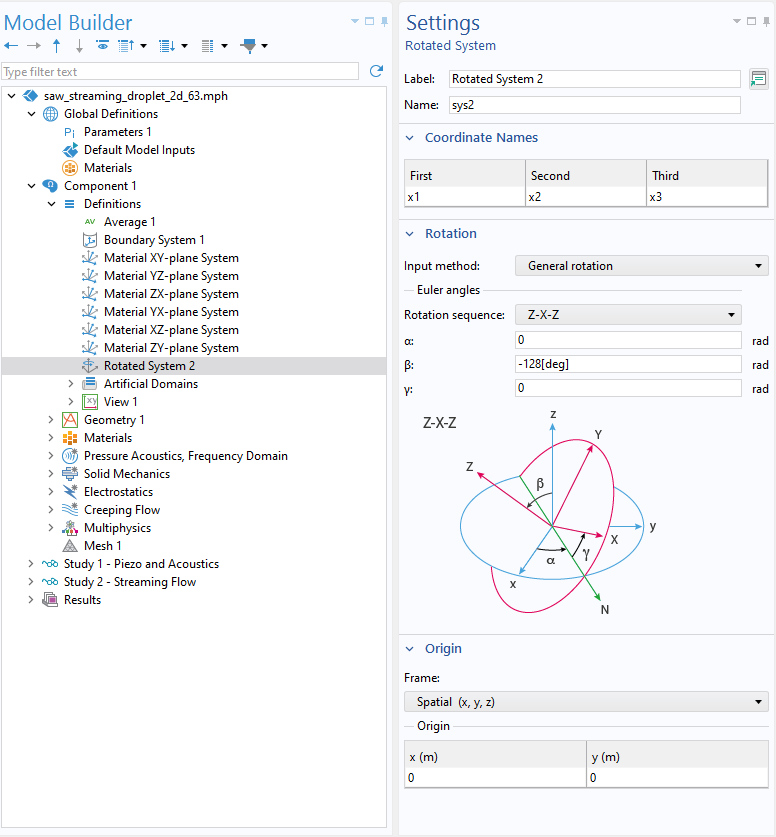The height and width of the screenshot is (837, 776).
Task: Open the Rotation sequence Z-X-Z dropdown
Action: [628, 315]
